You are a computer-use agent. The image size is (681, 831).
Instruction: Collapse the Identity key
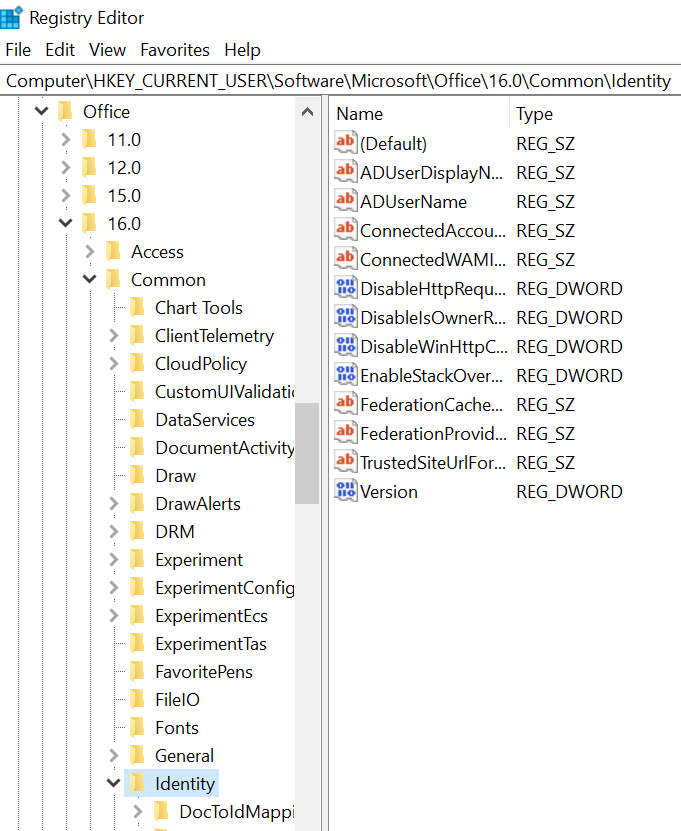point(113,782)
